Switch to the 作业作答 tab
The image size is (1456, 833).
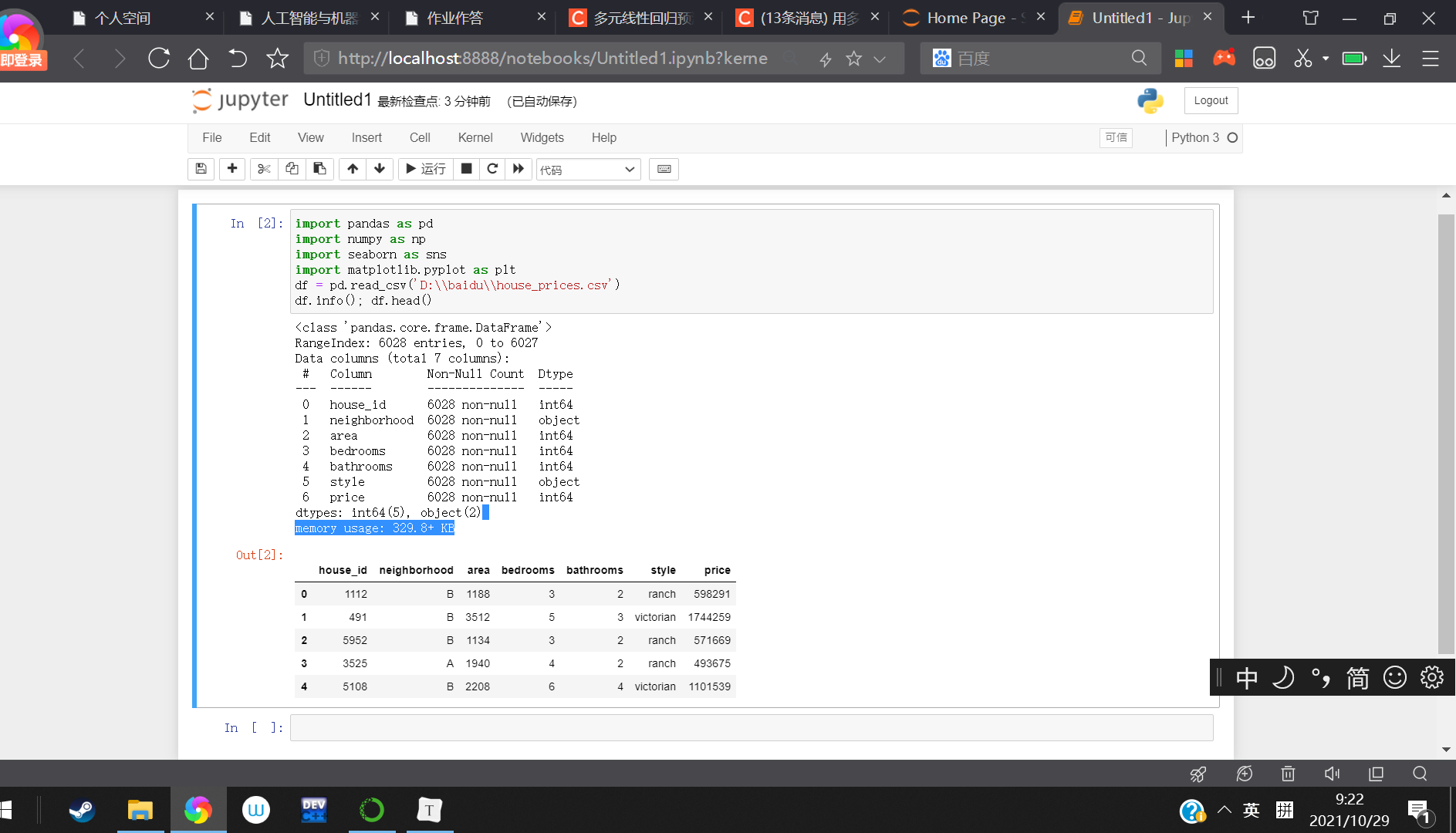coord(475,18)
